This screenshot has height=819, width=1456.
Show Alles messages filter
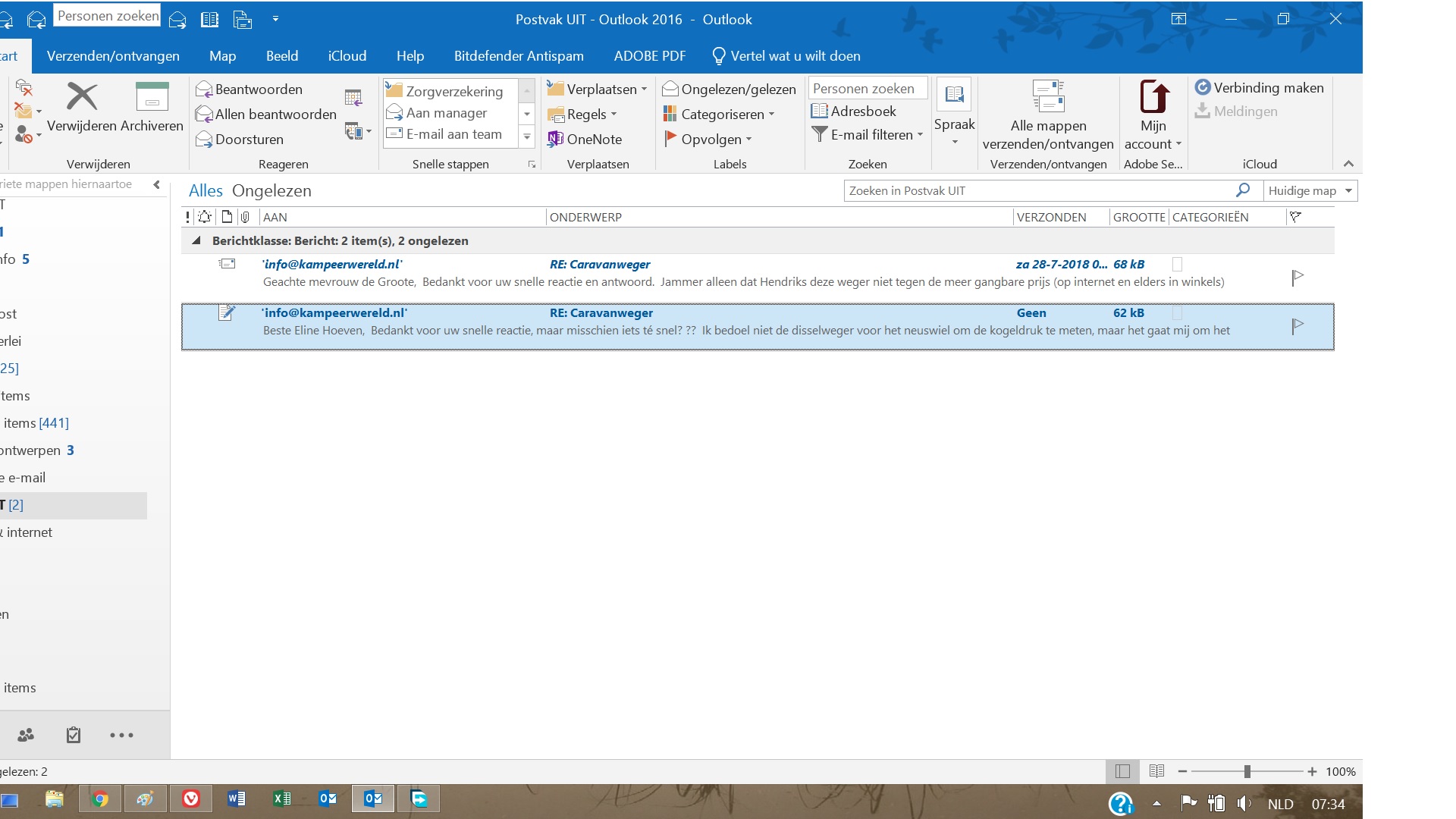(206, 191)
